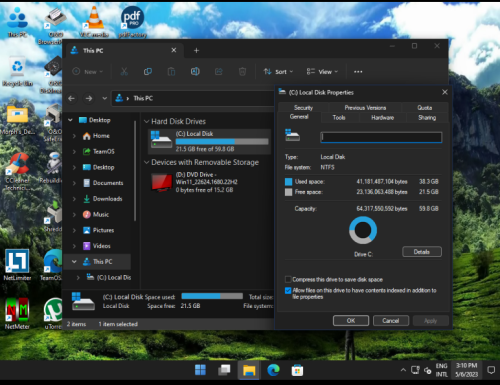The image size is (500, 385).
Task: Select the uTorrent desktop icon
Action: pyautogui.click(x=53, y=313)
